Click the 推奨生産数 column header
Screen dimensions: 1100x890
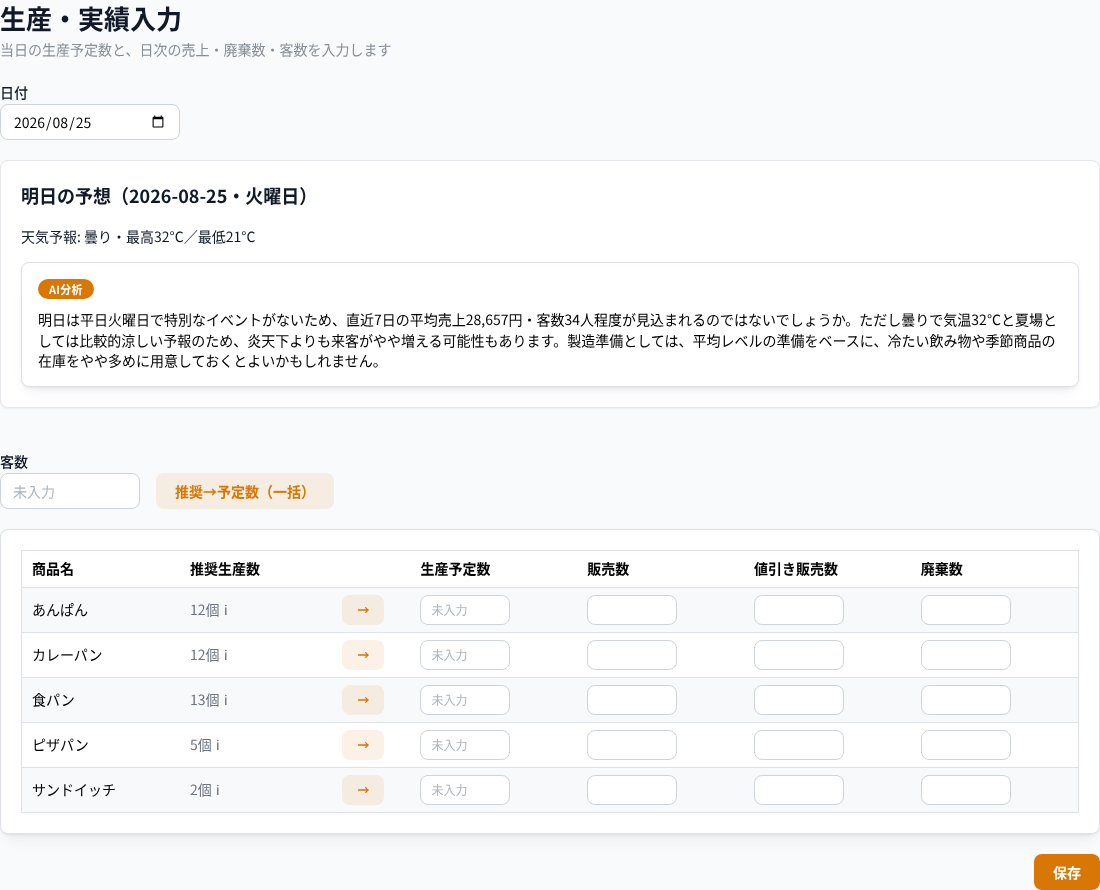(224, 569)
